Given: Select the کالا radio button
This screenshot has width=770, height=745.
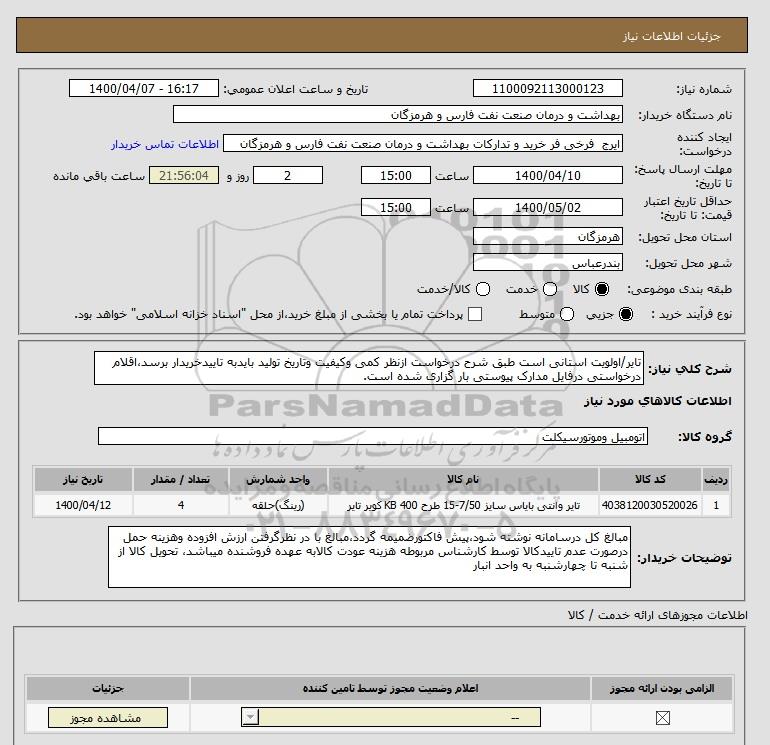Looking at the screenshot, I should pos(602,289).
